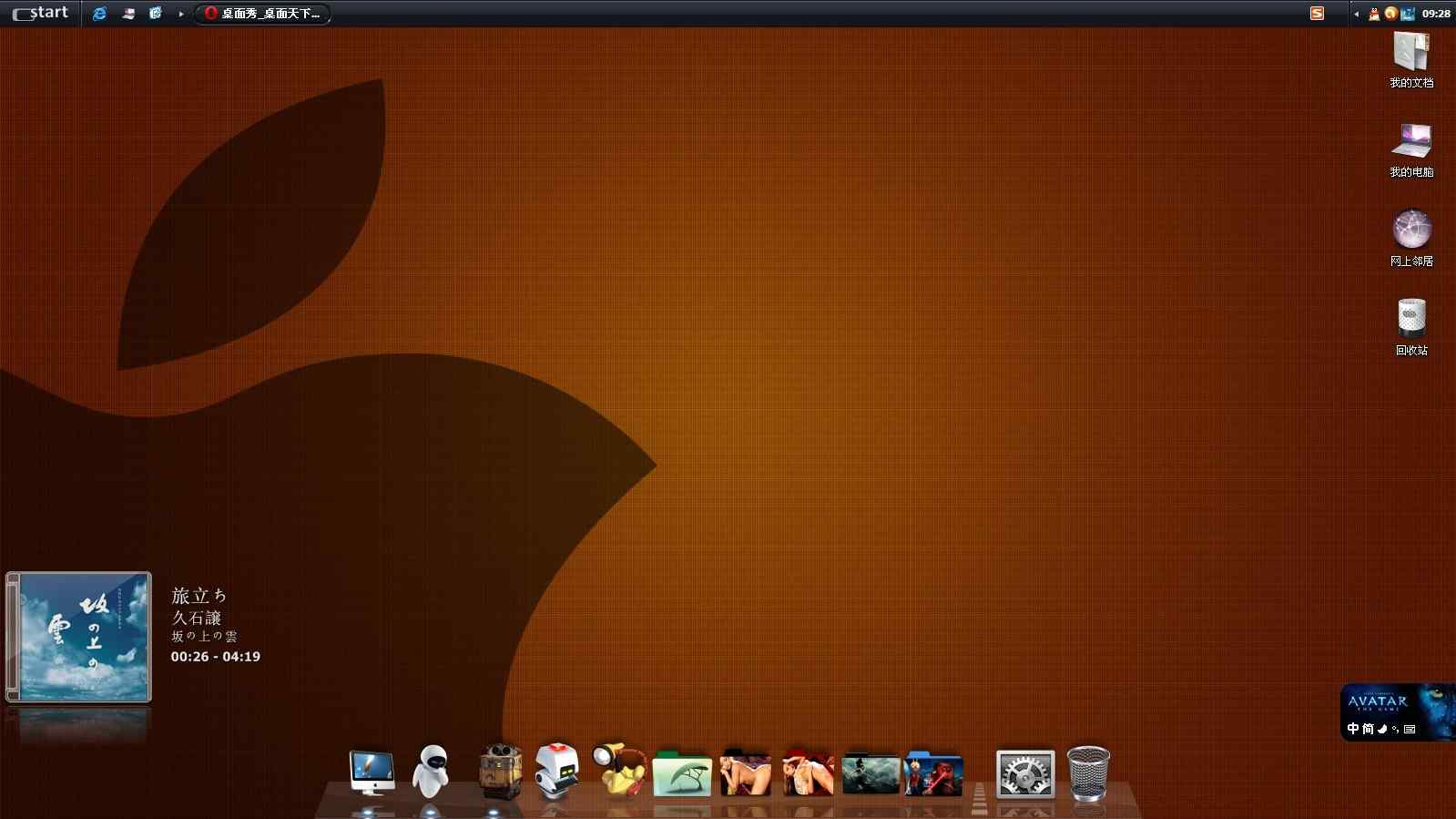Launch Internet Explorer from quick launch
Screen dimensions: 1456x819
tap(99, 14)
